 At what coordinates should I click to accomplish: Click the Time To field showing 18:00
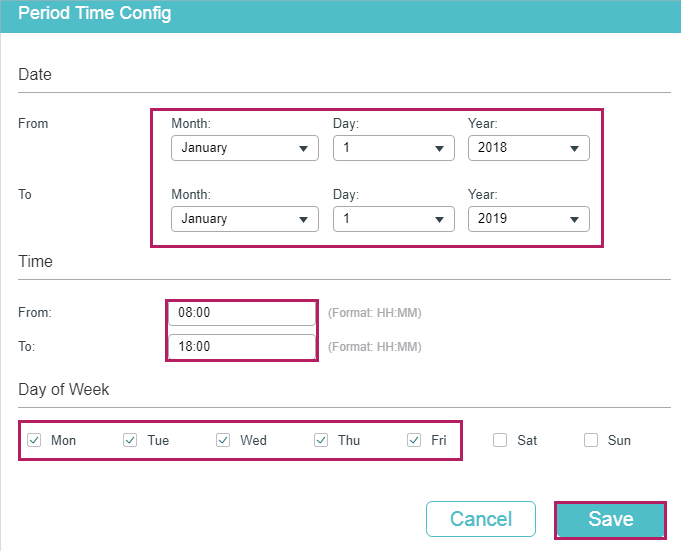241,346
